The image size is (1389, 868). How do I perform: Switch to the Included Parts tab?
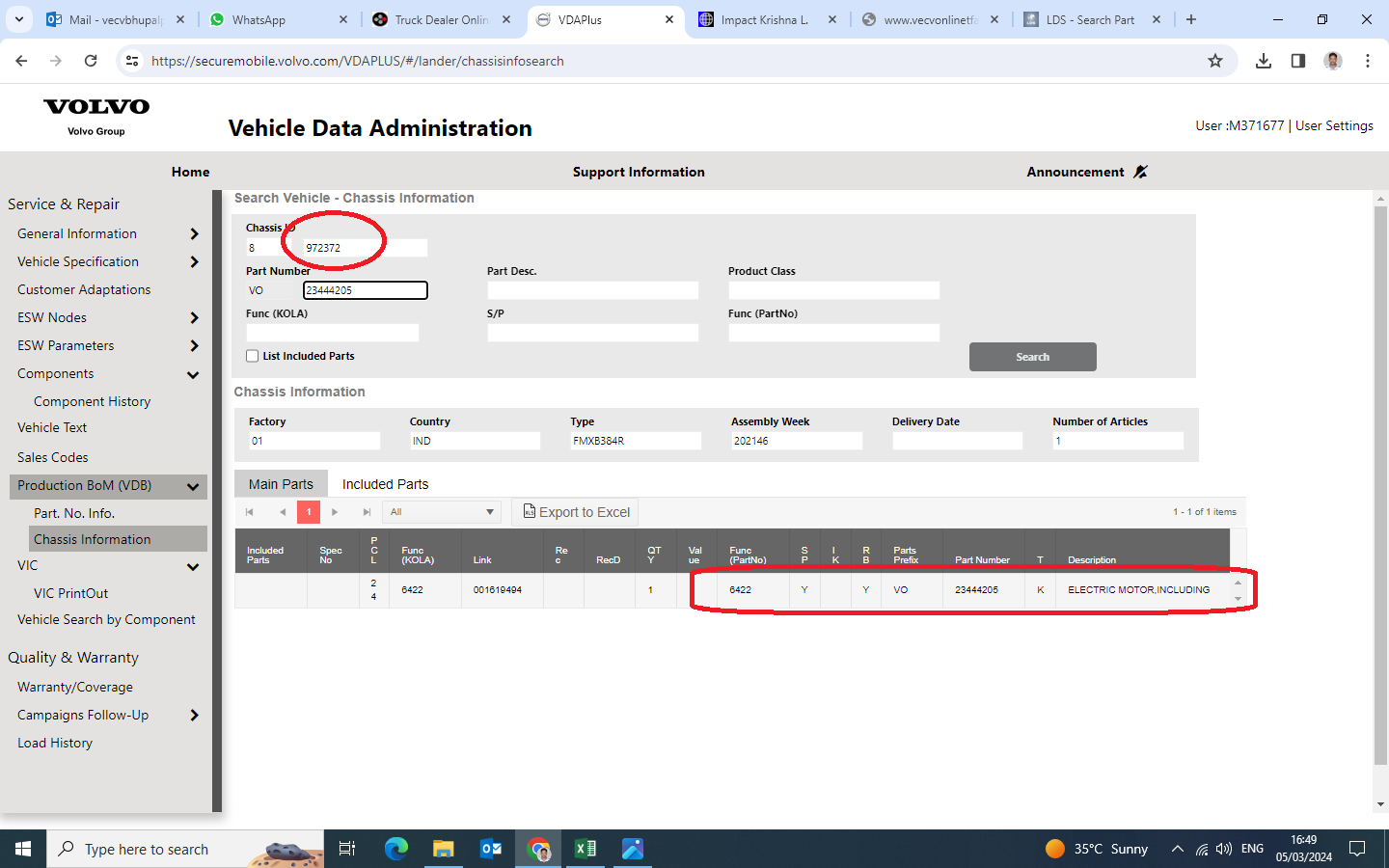(x=385, y=484)
